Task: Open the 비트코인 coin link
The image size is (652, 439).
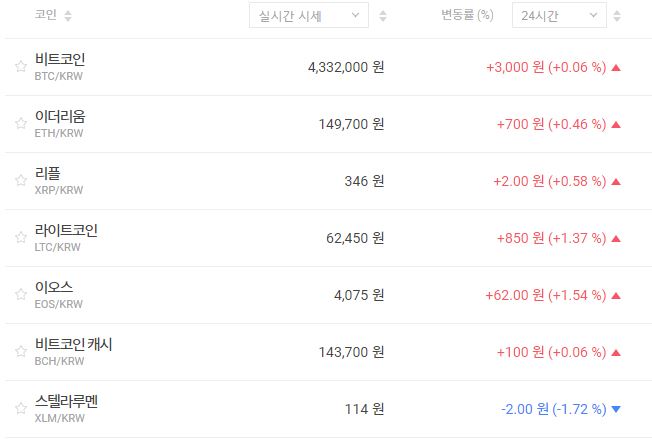Action: 60,60
